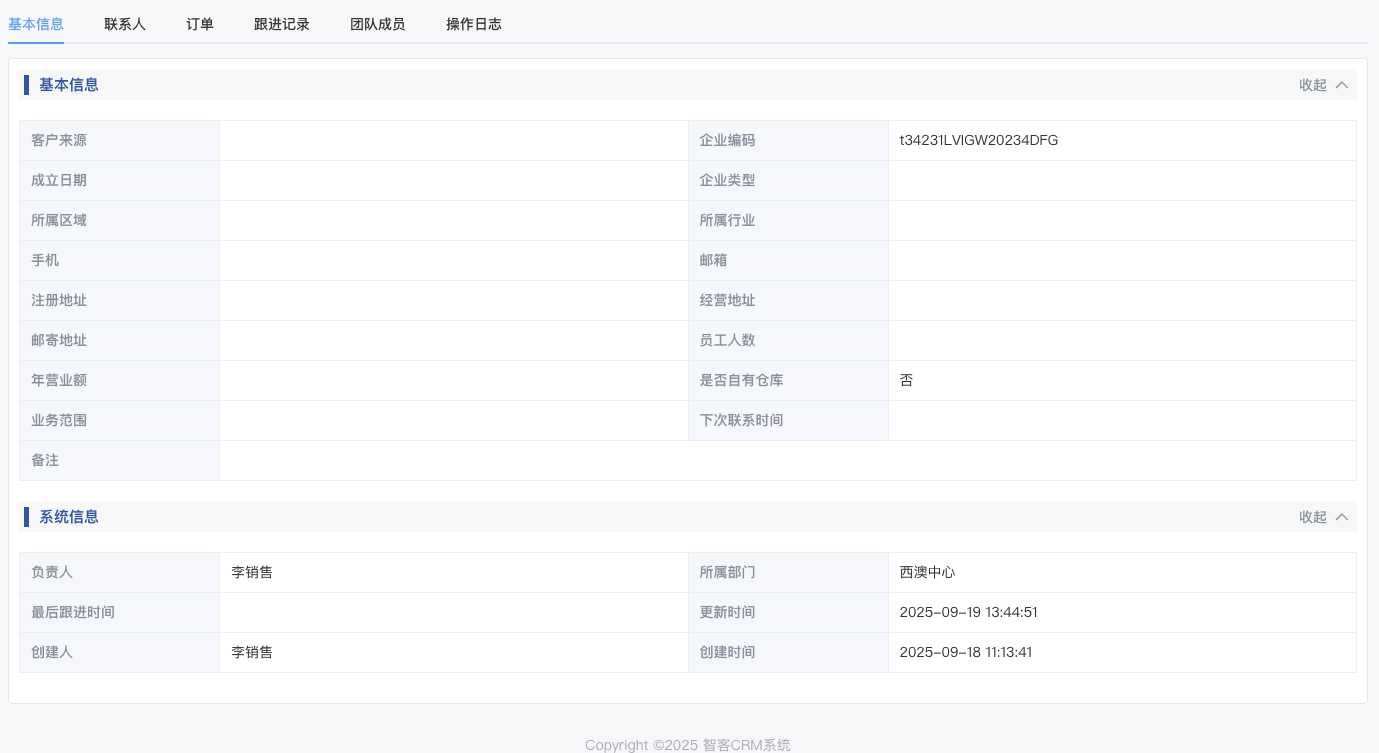Screen dimensions: 1379x753
Task: Click the 创建时间 value 2025-09-18 11:13:41
Action: 965,653
